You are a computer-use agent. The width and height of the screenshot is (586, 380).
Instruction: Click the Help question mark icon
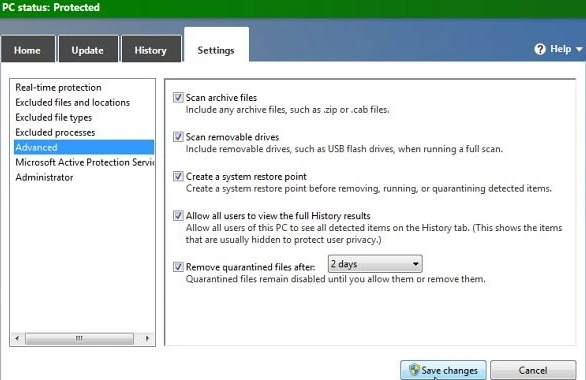tap(540, 49)
